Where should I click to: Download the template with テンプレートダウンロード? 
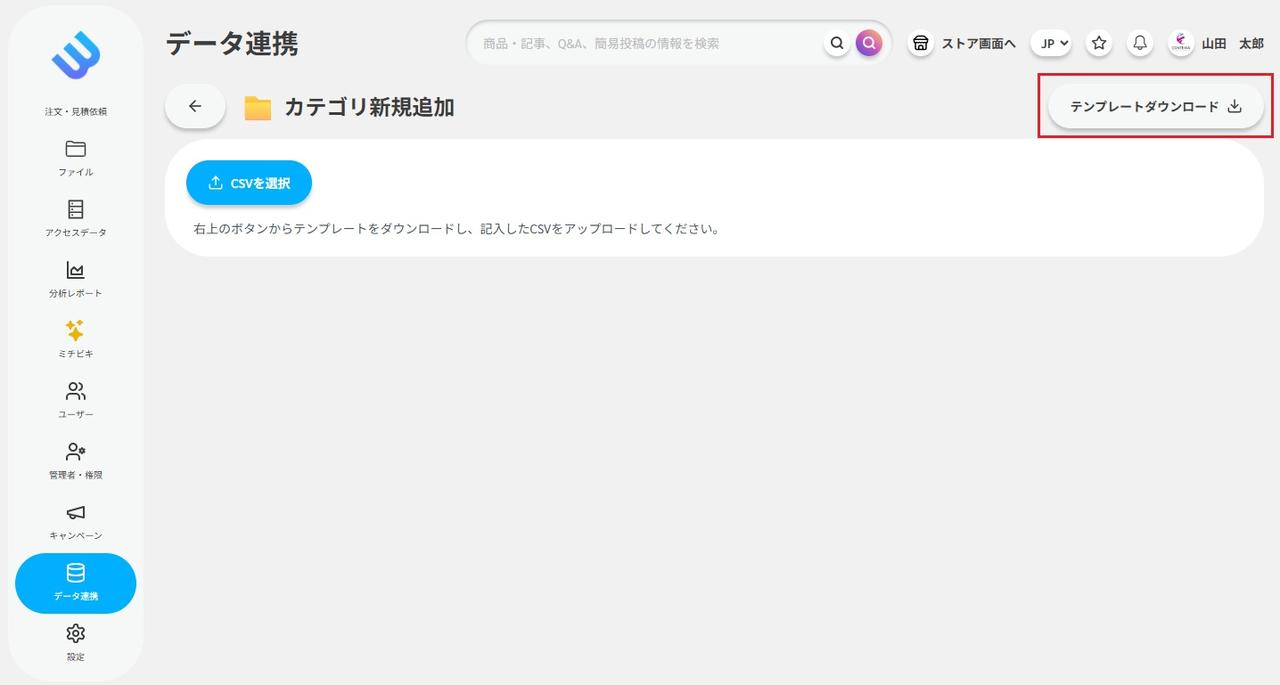[1156, 106]
